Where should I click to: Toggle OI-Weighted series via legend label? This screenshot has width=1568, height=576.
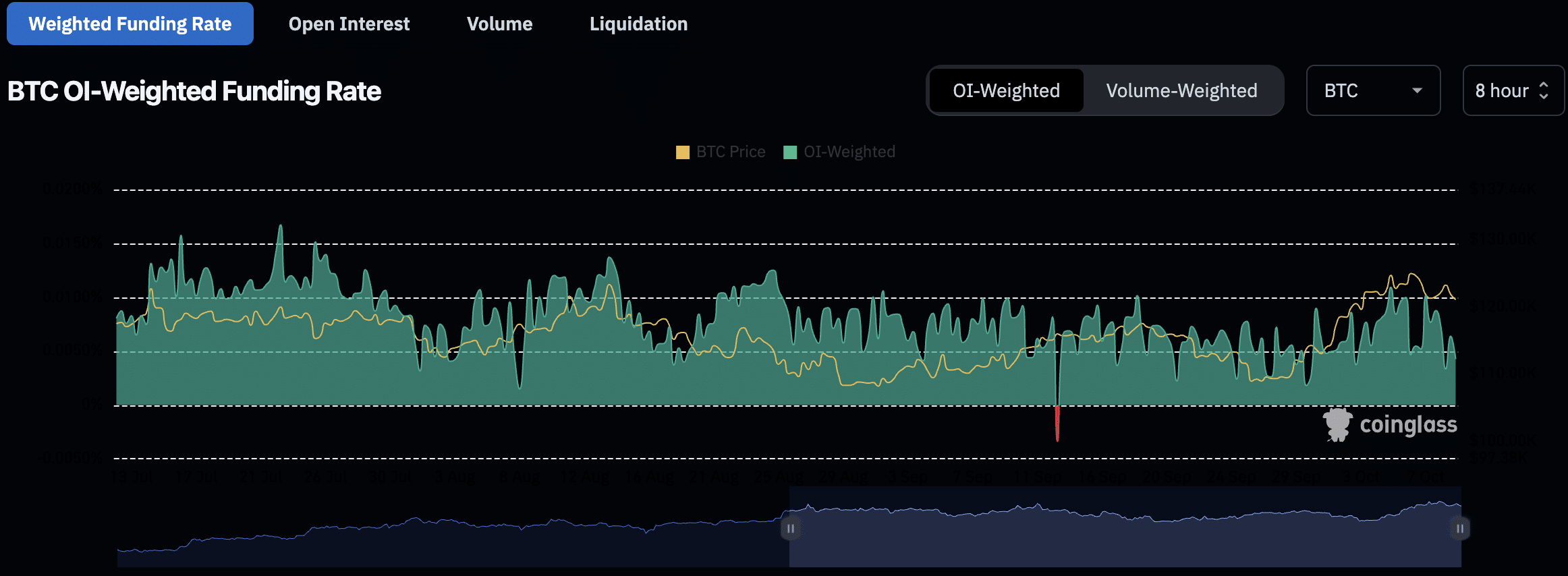point(849,152)
